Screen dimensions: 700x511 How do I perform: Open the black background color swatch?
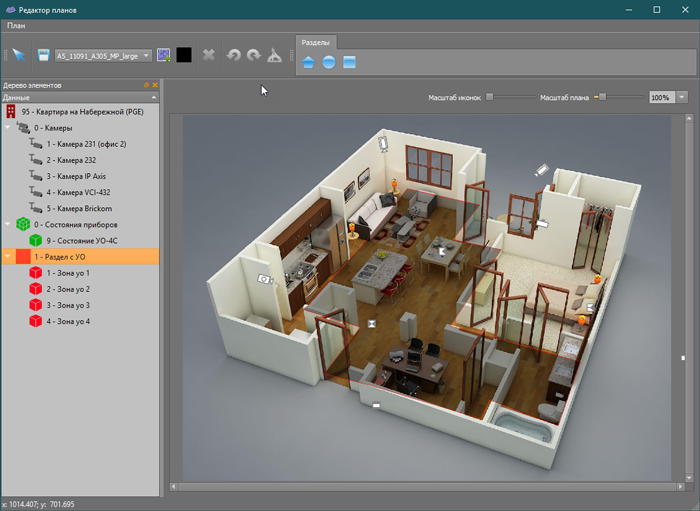[x=183, y=55]
